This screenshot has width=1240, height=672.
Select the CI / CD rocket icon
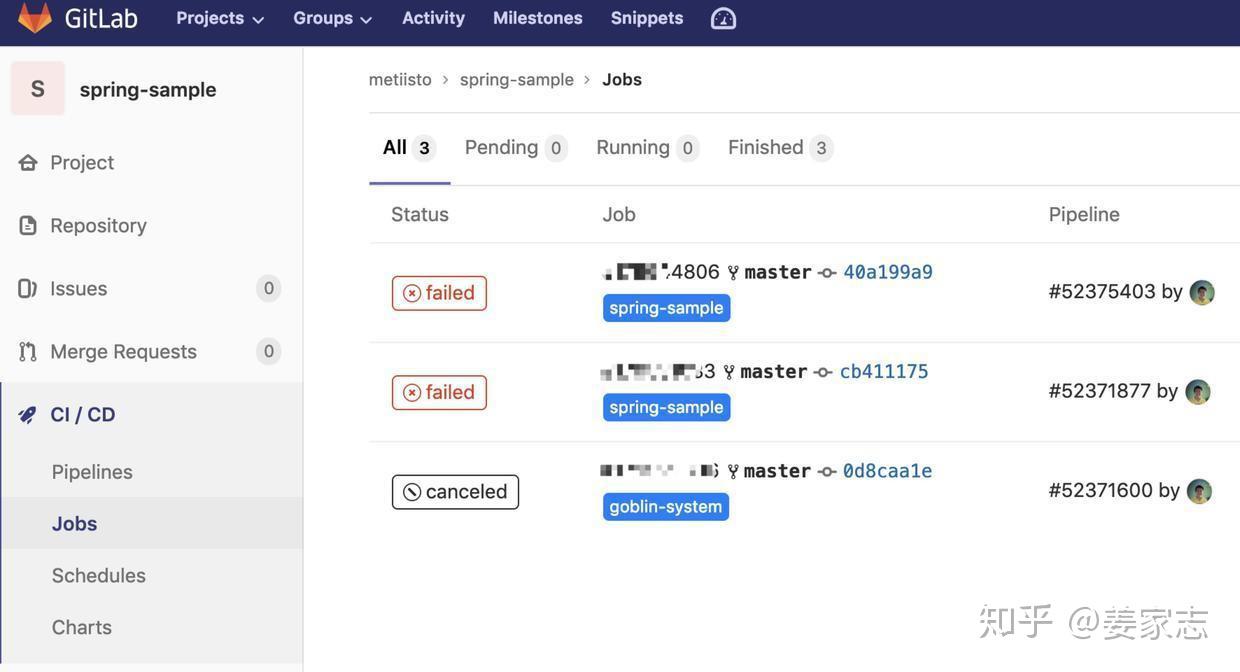(26, 412)
